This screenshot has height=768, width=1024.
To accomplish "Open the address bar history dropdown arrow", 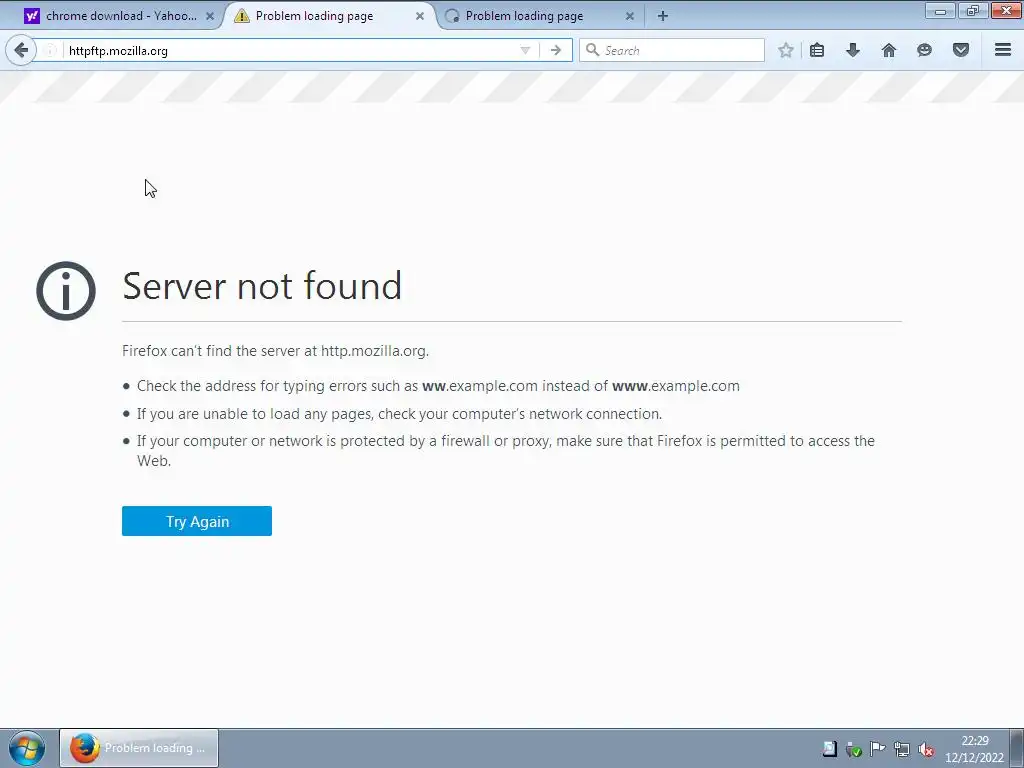I will coord(525,50).
